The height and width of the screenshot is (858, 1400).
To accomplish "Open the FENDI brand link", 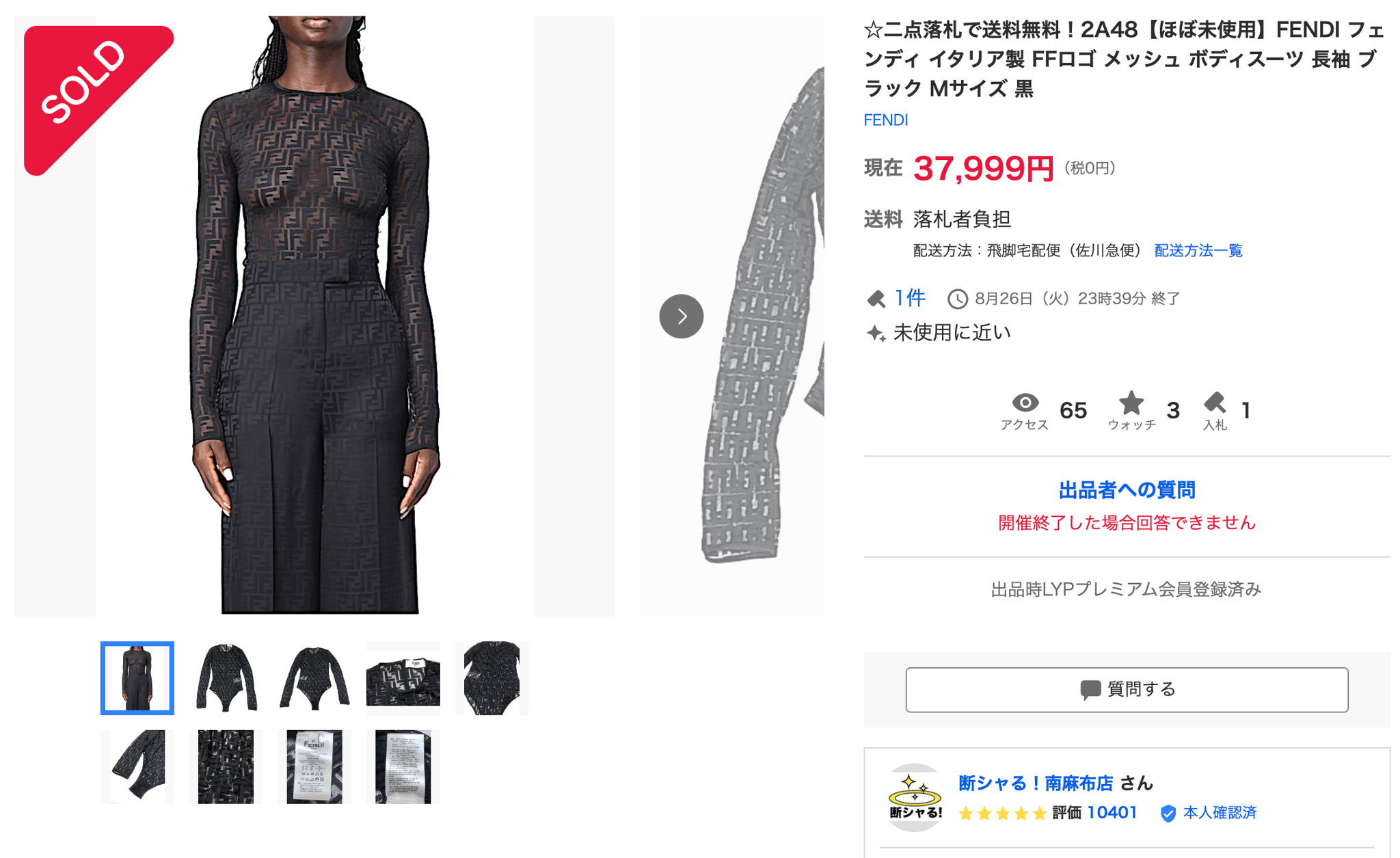I will 885,120.
